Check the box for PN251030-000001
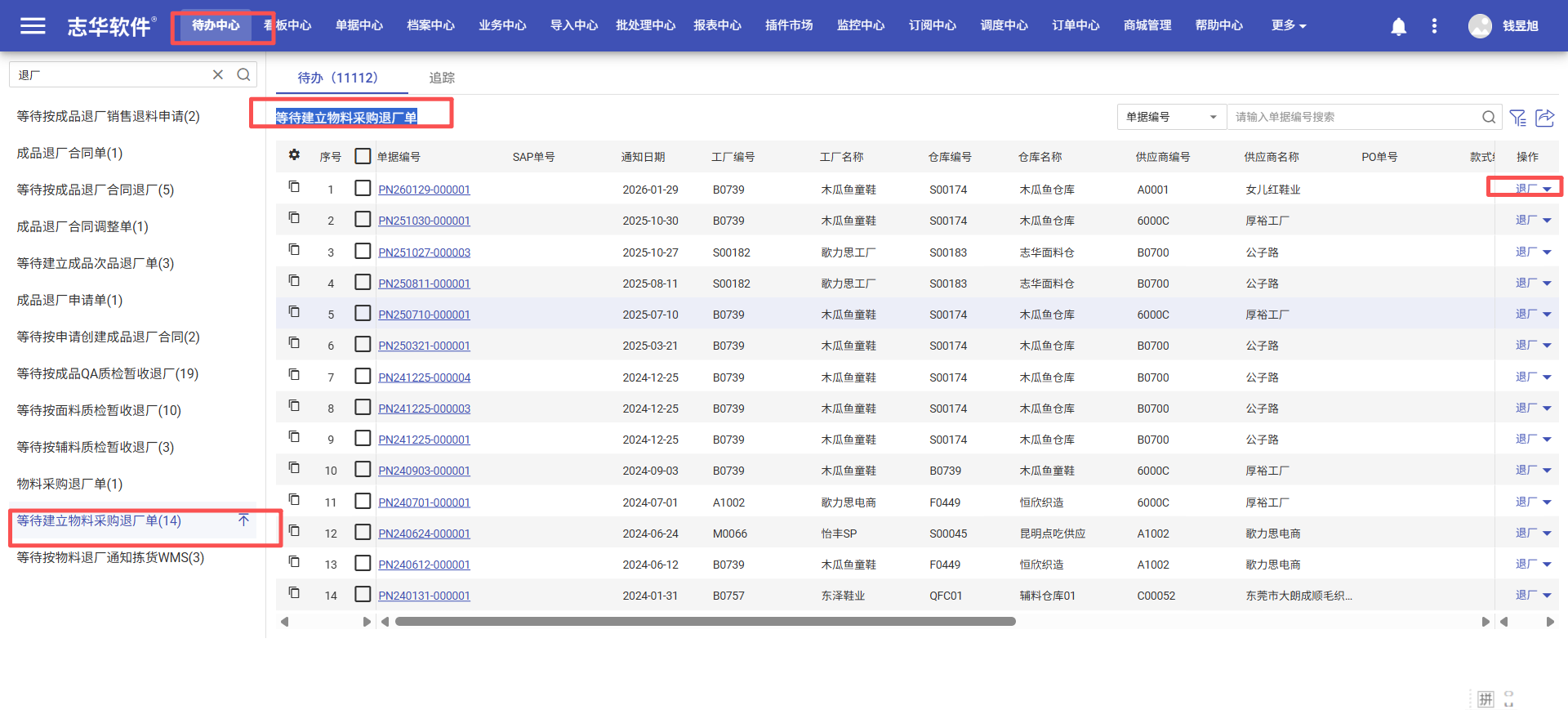Image resolution: width=1568 pixels, height=710 pixels. (x=363, y=219)
